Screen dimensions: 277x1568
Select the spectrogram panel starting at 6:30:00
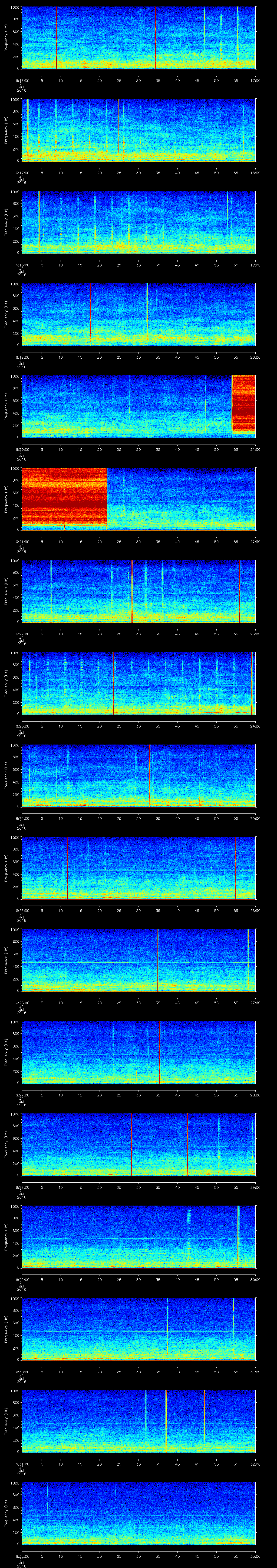[139, 1329]
